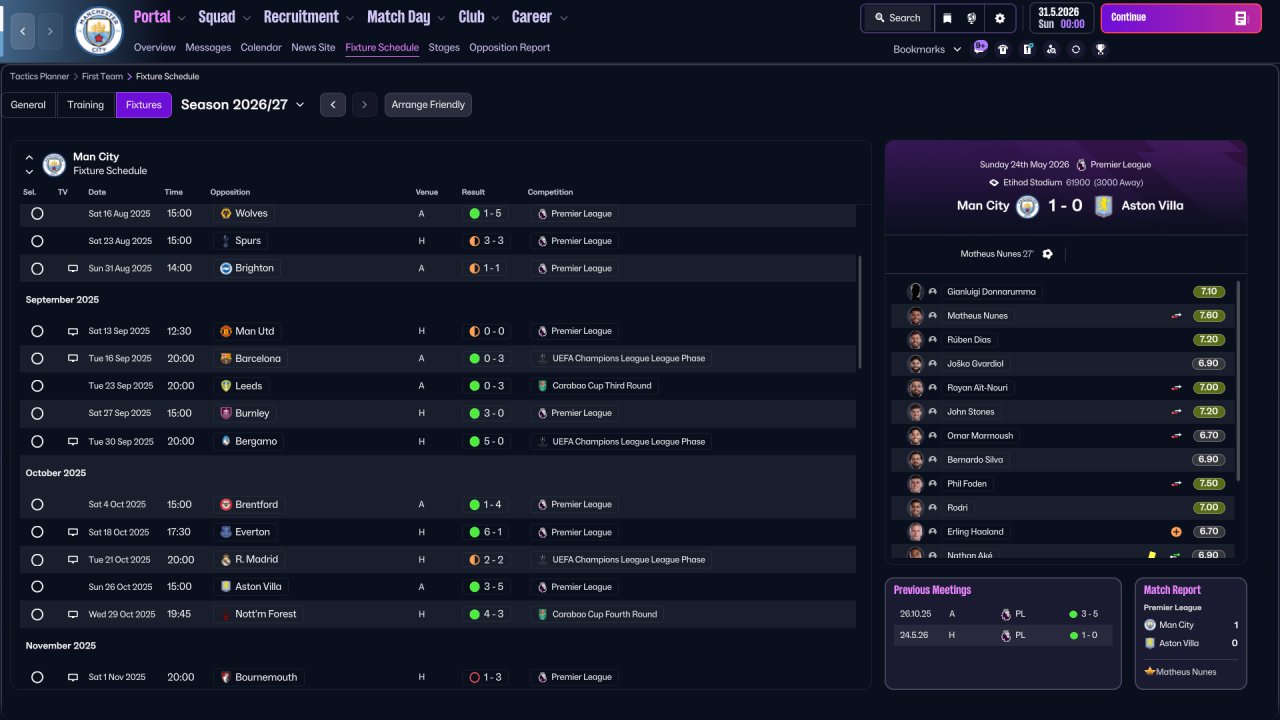Click the scouting binoculars icon in bookmarks bar
The height and width of the screenshot is (720, 1280).
coord(1051,49)
